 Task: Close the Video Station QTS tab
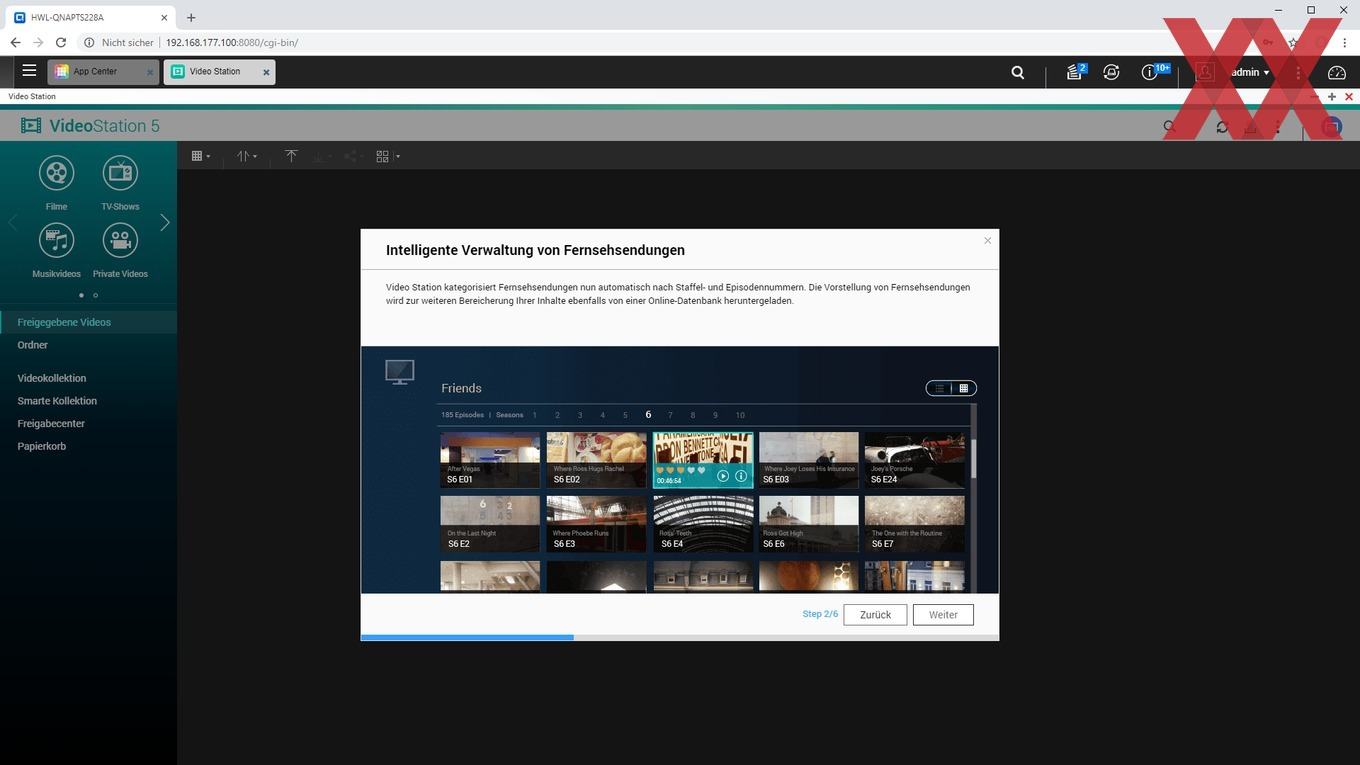tap(266, 72)
